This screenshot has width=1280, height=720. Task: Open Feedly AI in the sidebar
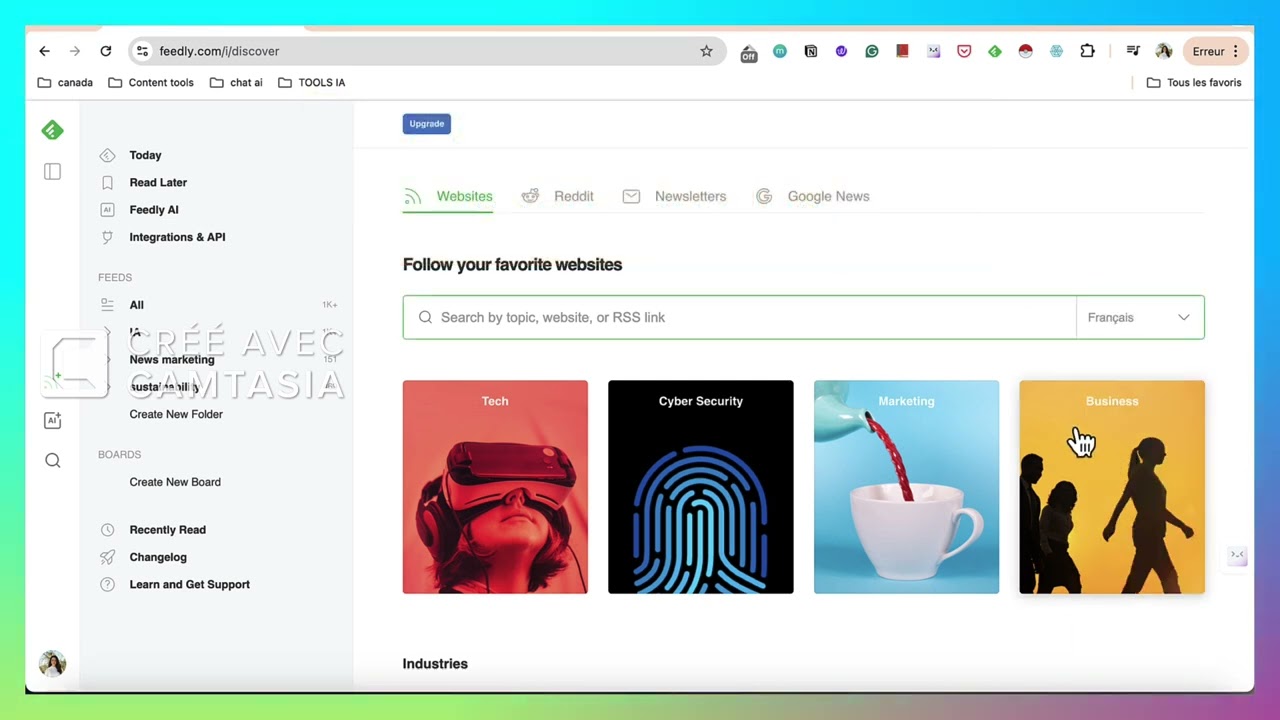tap(154, 210)
